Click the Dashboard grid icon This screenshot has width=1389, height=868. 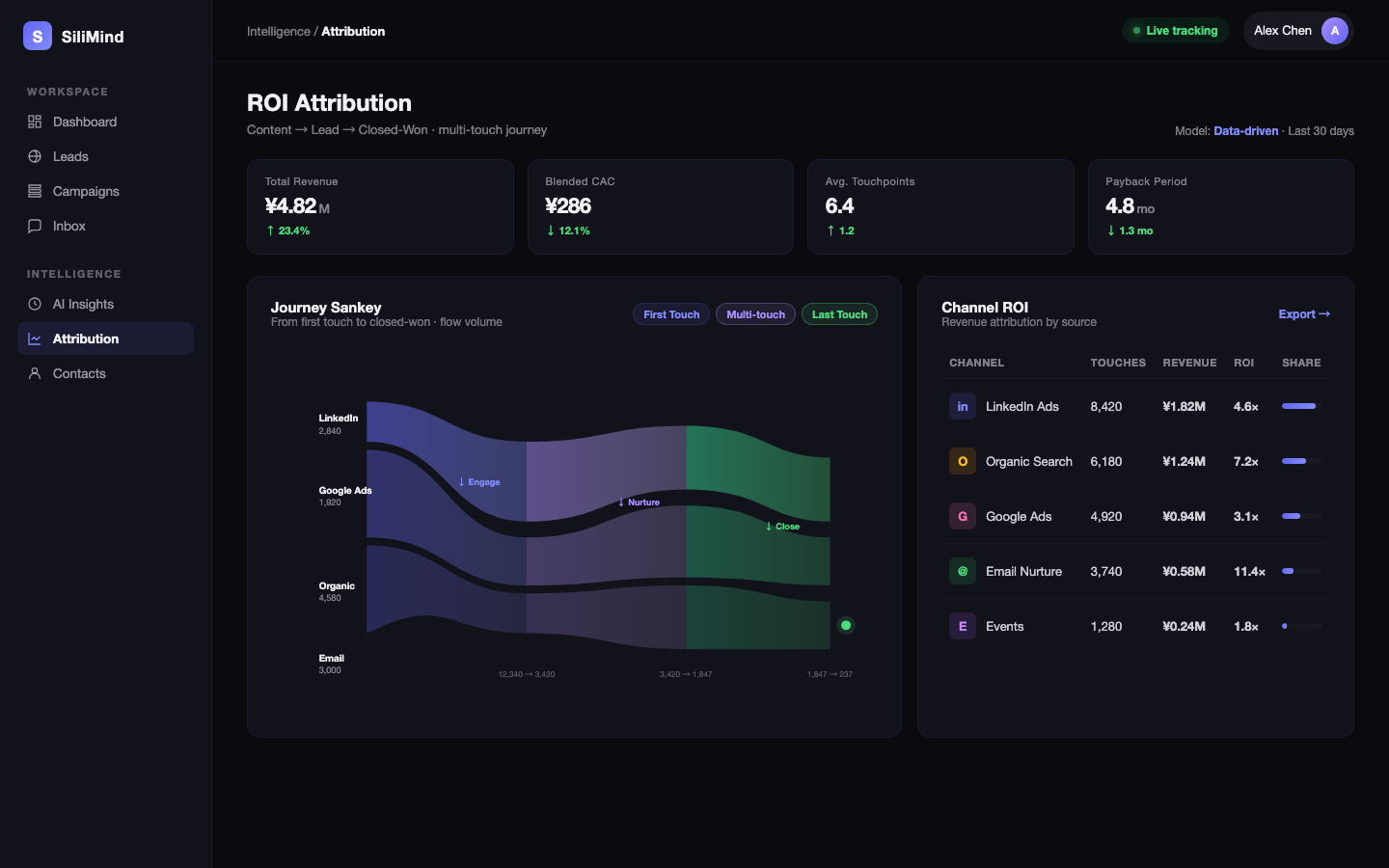35,122
